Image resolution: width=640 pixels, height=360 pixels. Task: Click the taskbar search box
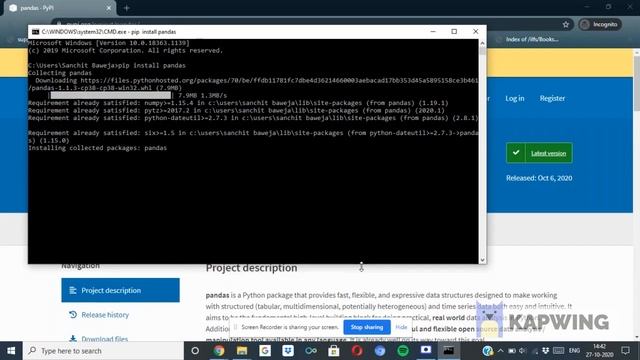click(103, 351)
